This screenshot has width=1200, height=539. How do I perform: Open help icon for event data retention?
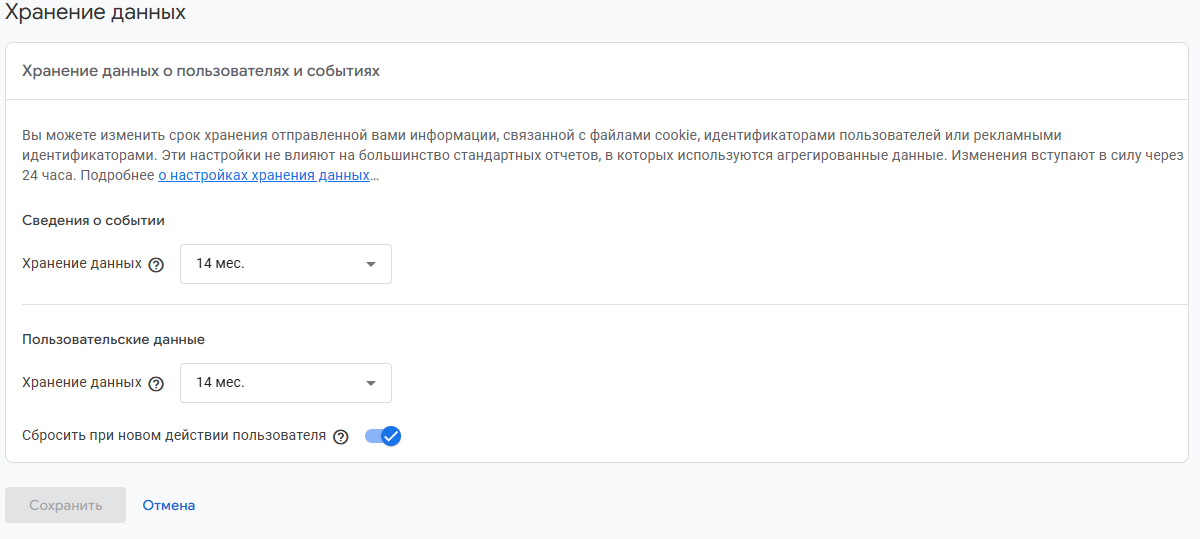155,265
